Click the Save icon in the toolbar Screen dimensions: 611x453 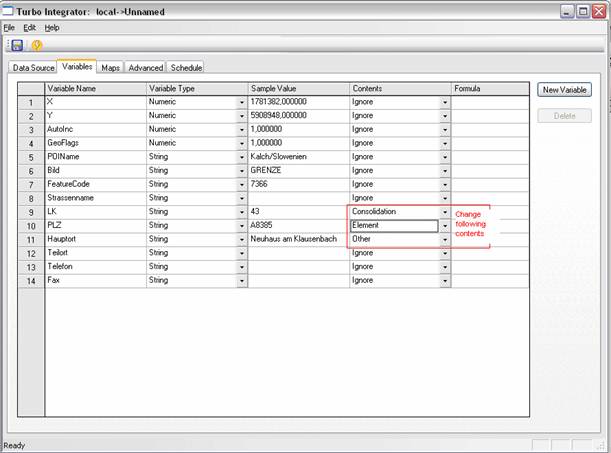[17, 46]
